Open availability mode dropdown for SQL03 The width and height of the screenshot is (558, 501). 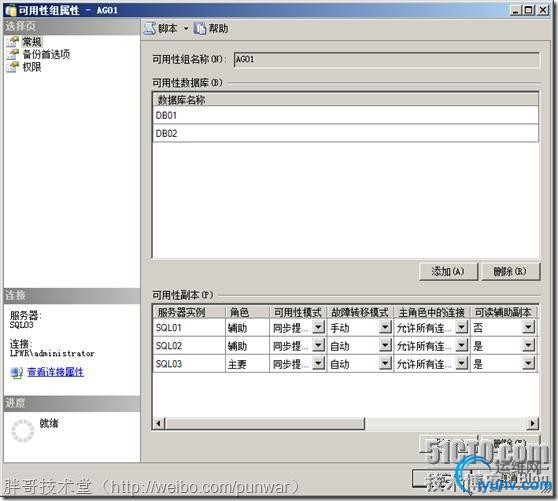pos(319,363)
